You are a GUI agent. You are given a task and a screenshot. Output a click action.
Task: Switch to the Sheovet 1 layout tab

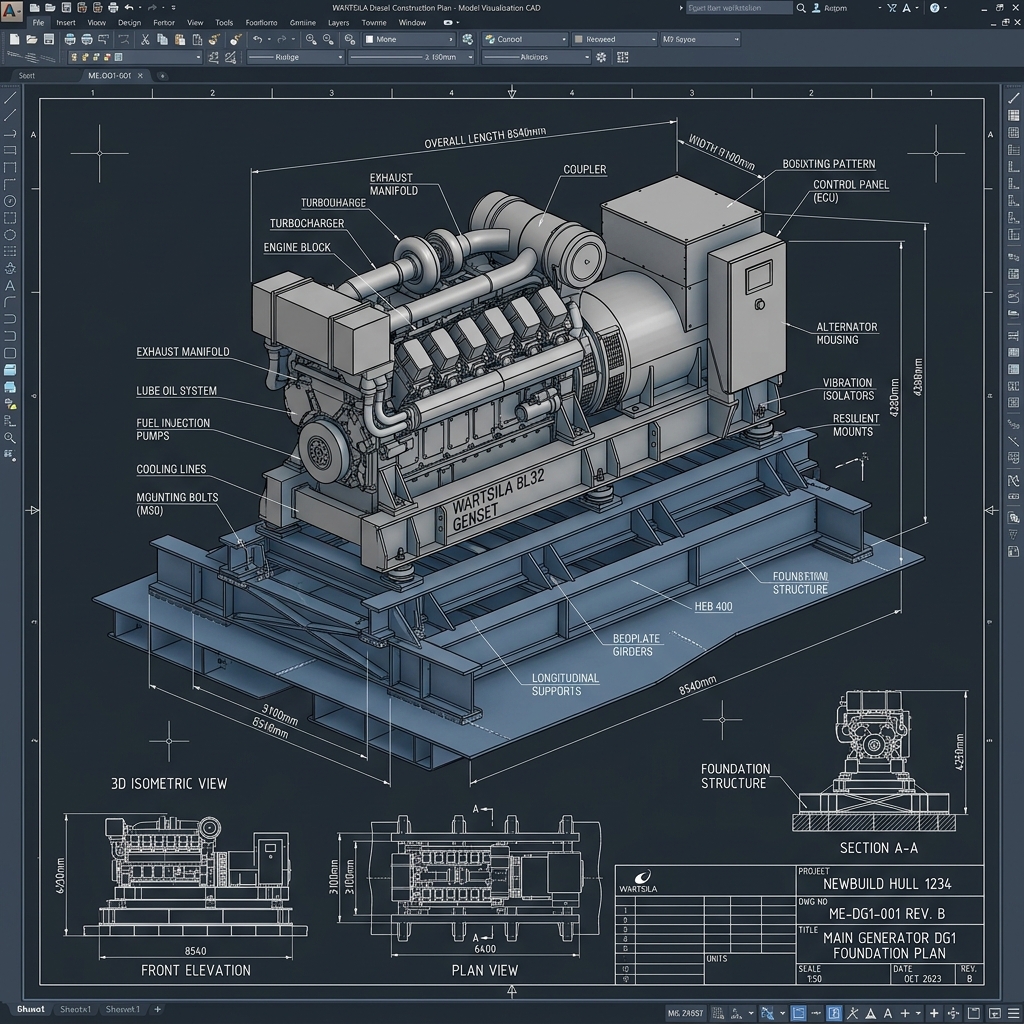122,1009
